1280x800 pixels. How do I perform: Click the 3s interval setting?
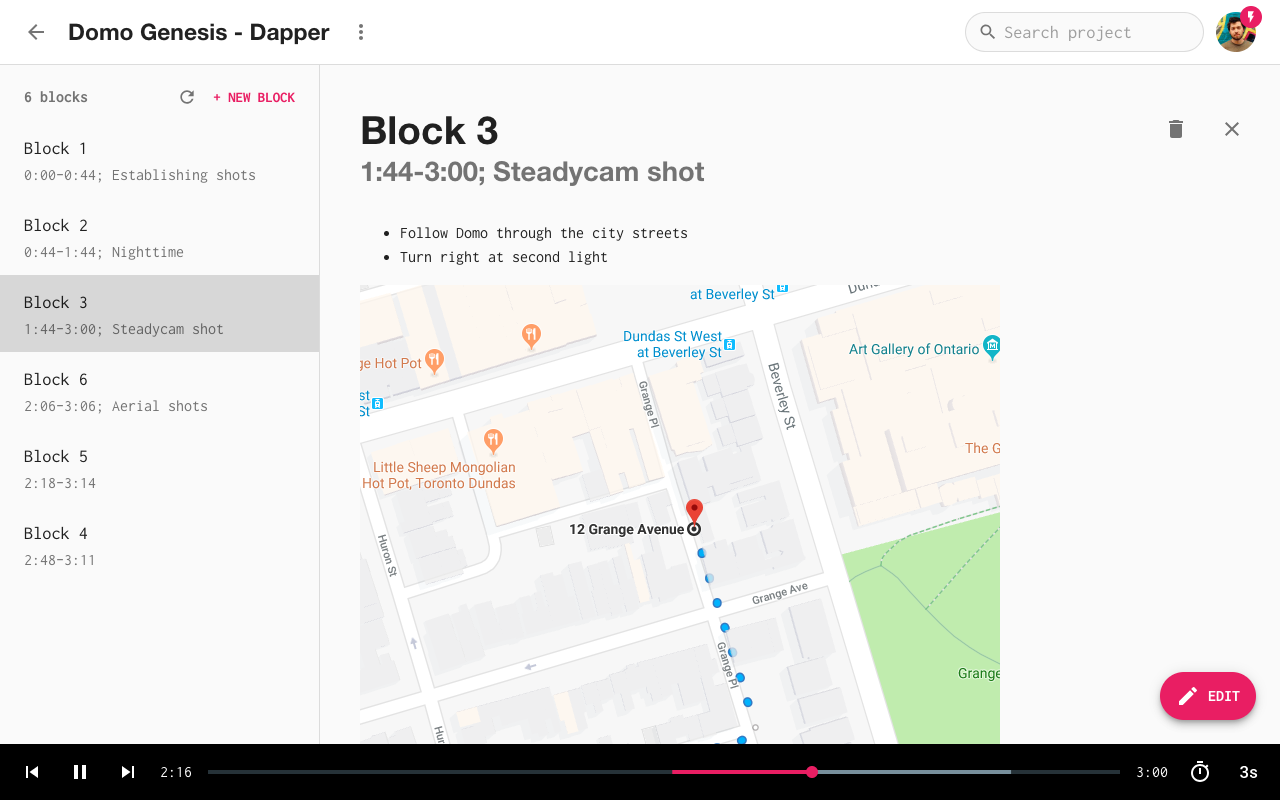click(1248, 772)
